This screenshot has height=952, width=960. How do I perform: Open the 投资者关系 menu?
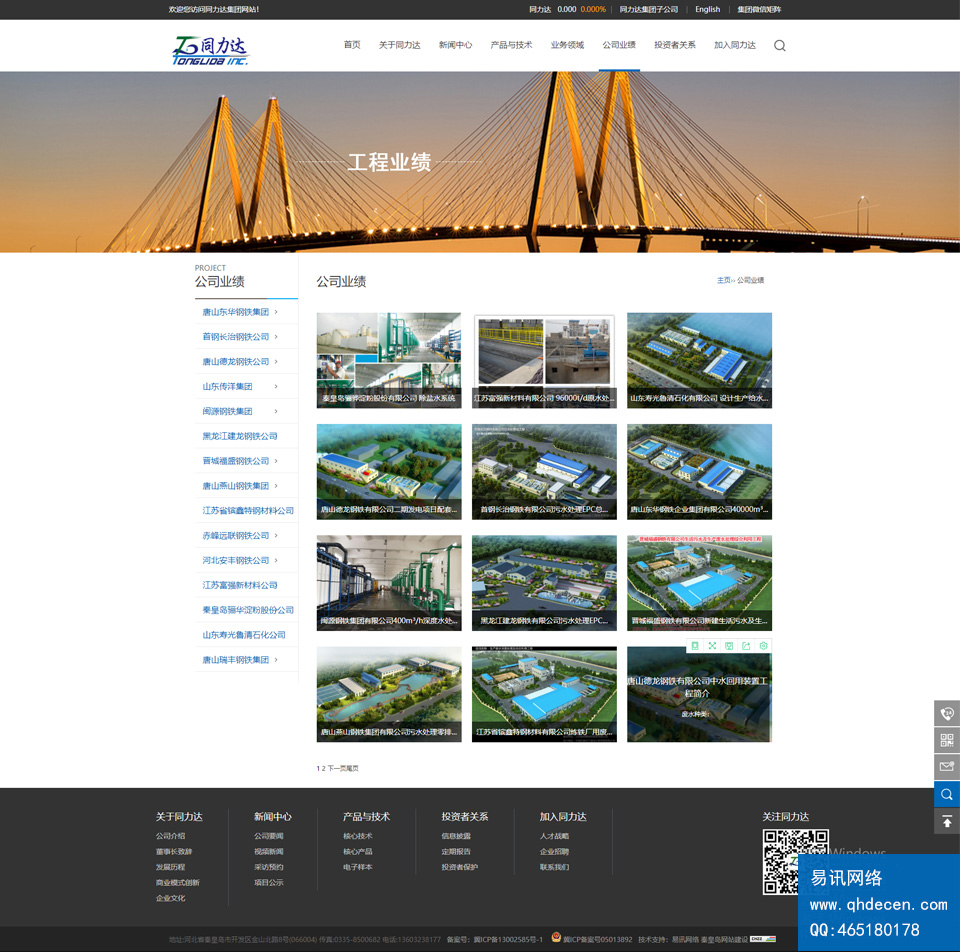675,45
